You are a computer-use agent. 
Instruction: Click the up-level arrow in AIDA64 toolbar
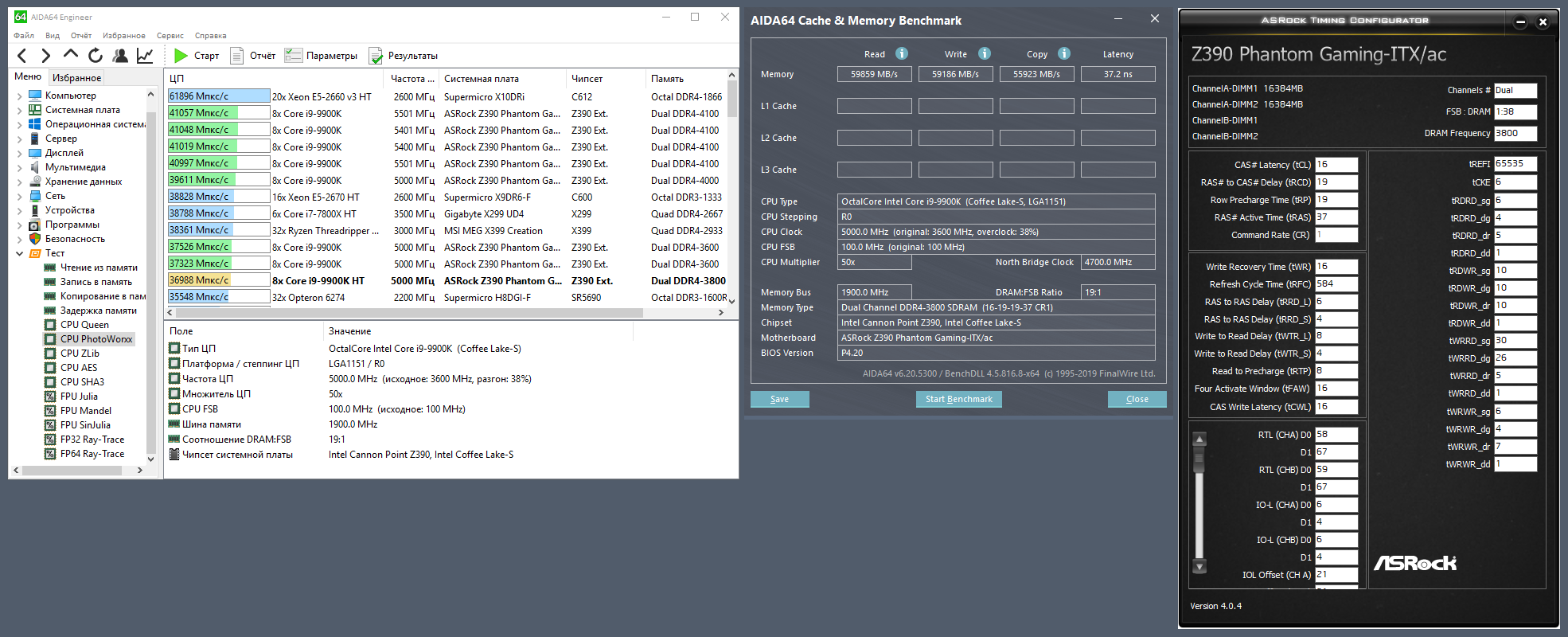71,55
